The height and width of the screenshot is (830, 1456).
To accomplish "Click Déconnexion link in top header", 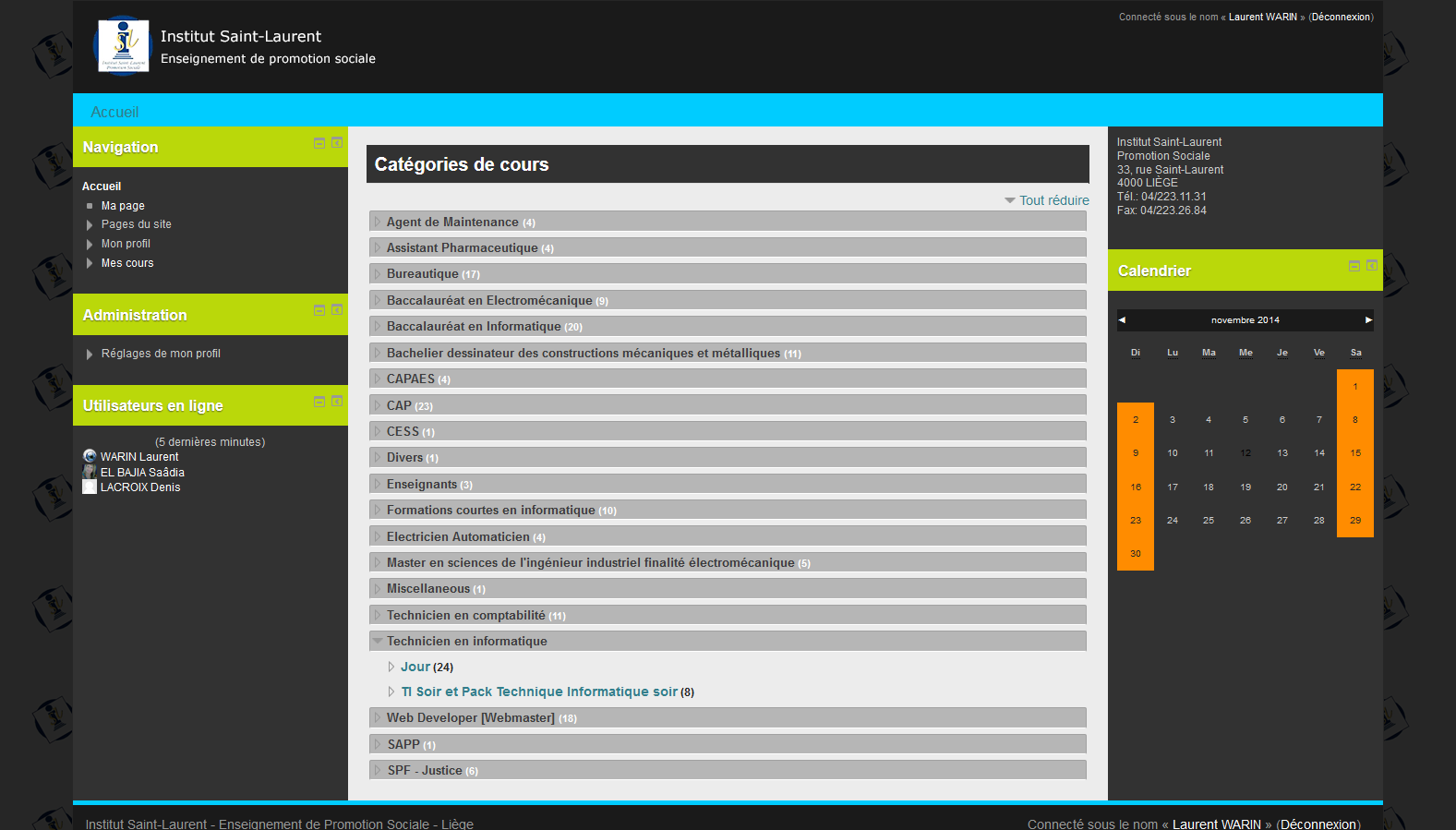I will click(x=1341, y=17).
